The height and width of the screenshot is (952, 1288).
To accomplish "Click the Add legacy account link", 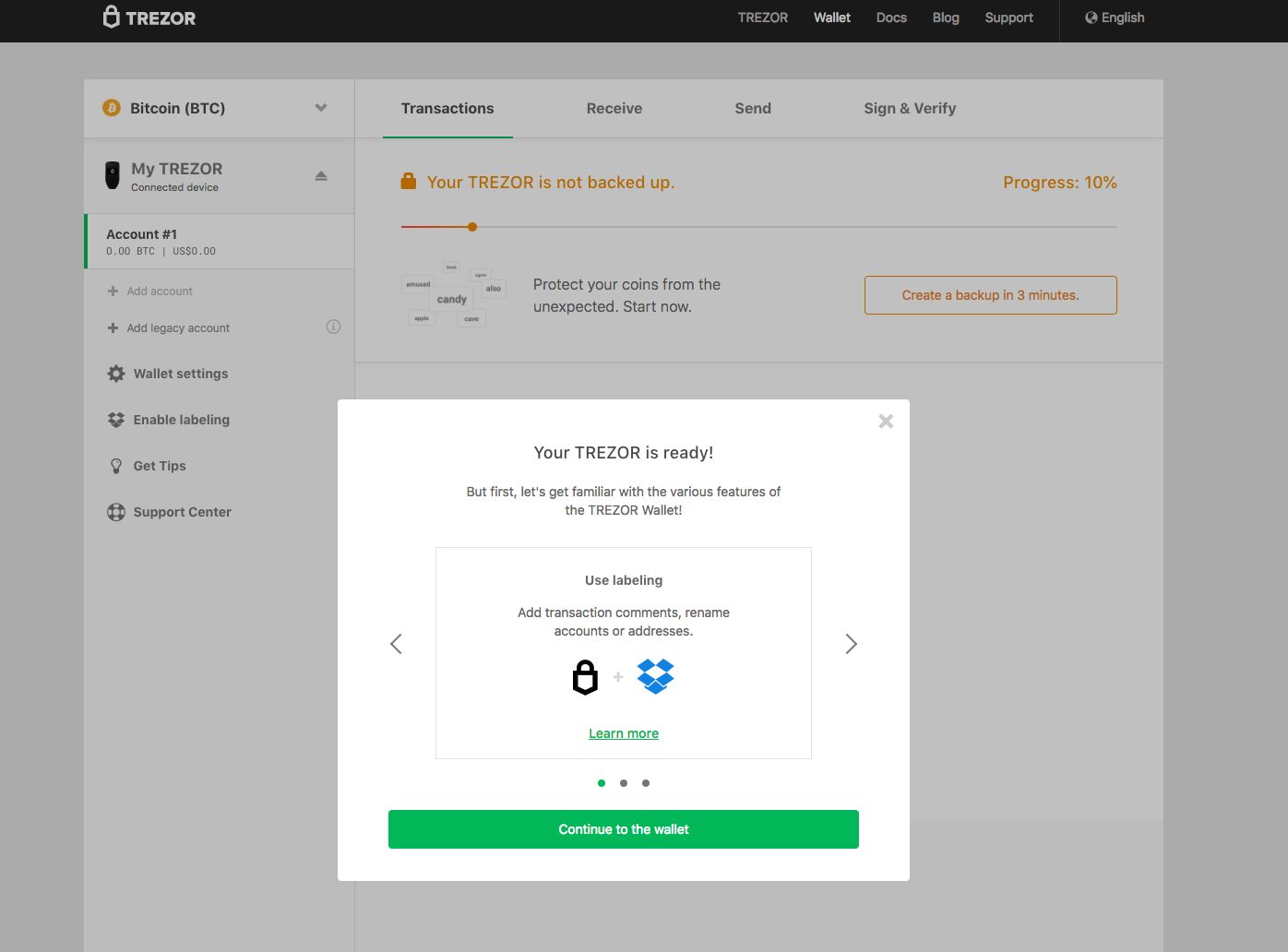I will (x=178, y=327).
